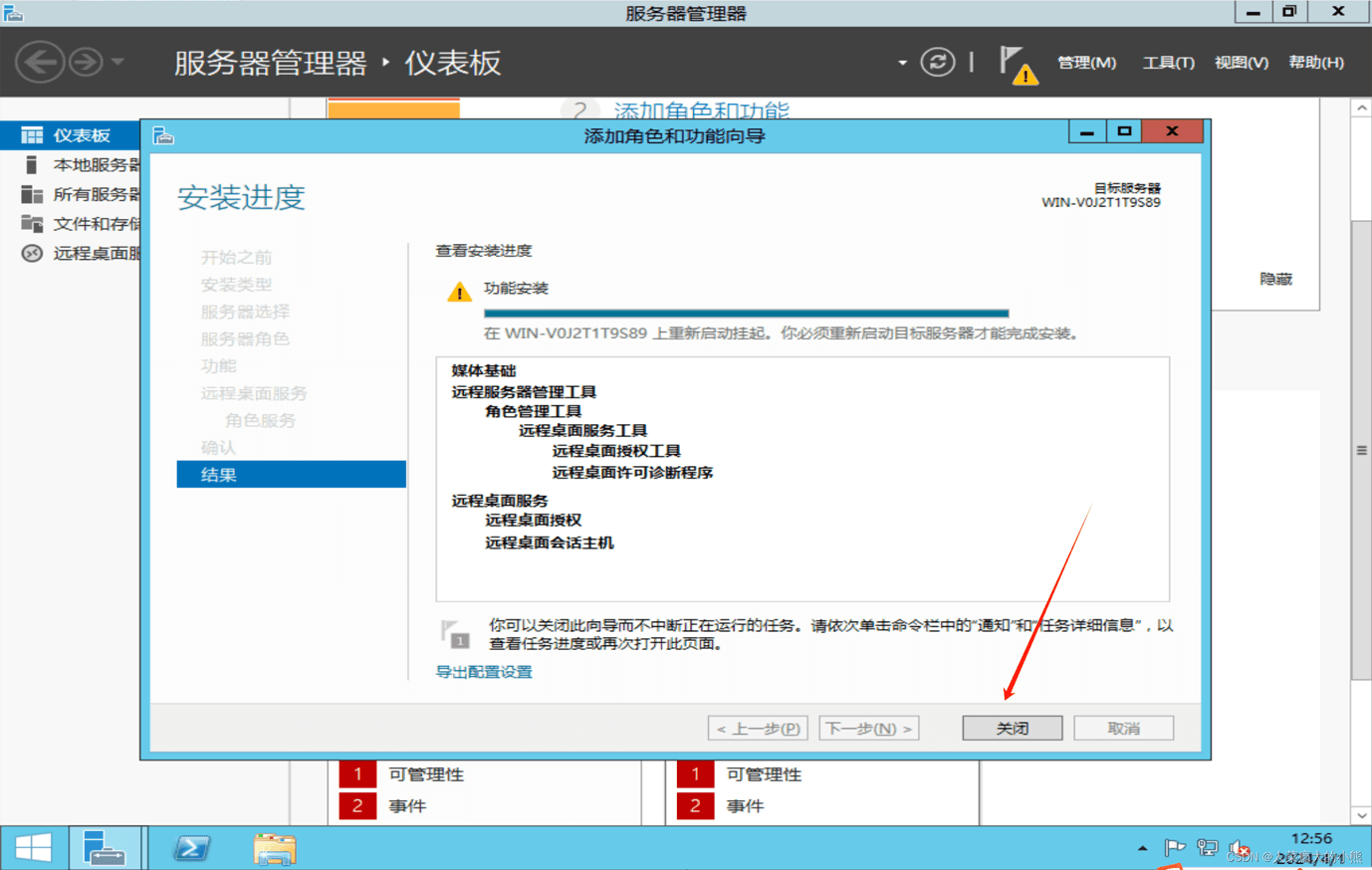The height and width of the screenshot is (870, 1372).
Task: Open the 管理(M) menu
Action: [x=1086, y=62]
